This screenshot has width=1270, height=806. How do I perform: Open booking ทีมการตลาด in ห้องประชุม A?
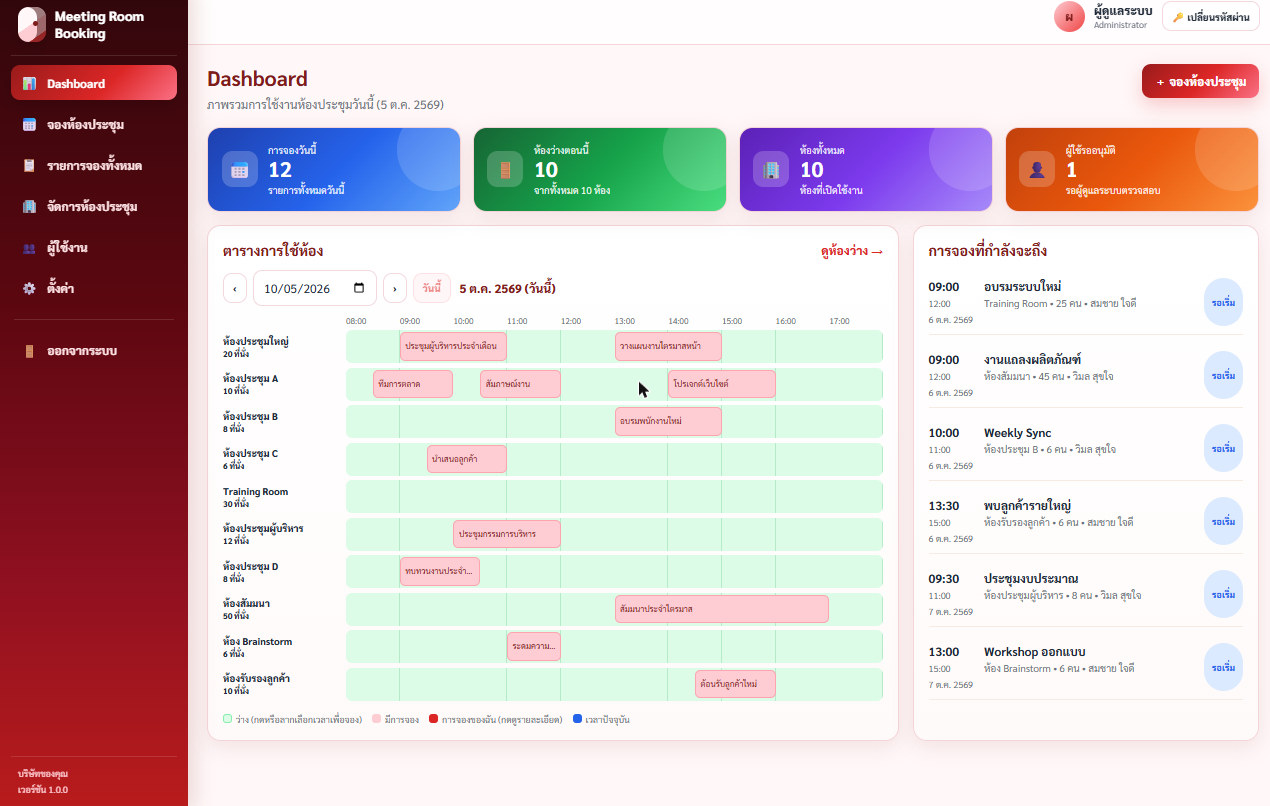click(x=413, y=384)
